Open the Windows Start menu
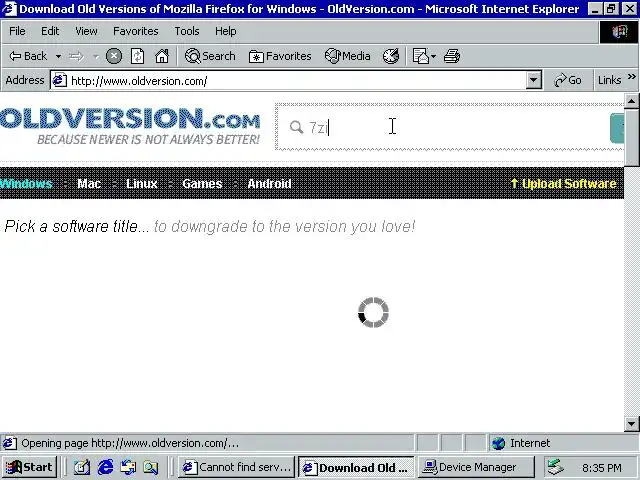Image resolution: width=640 pixels, height=480 pixels. point(30,467)
